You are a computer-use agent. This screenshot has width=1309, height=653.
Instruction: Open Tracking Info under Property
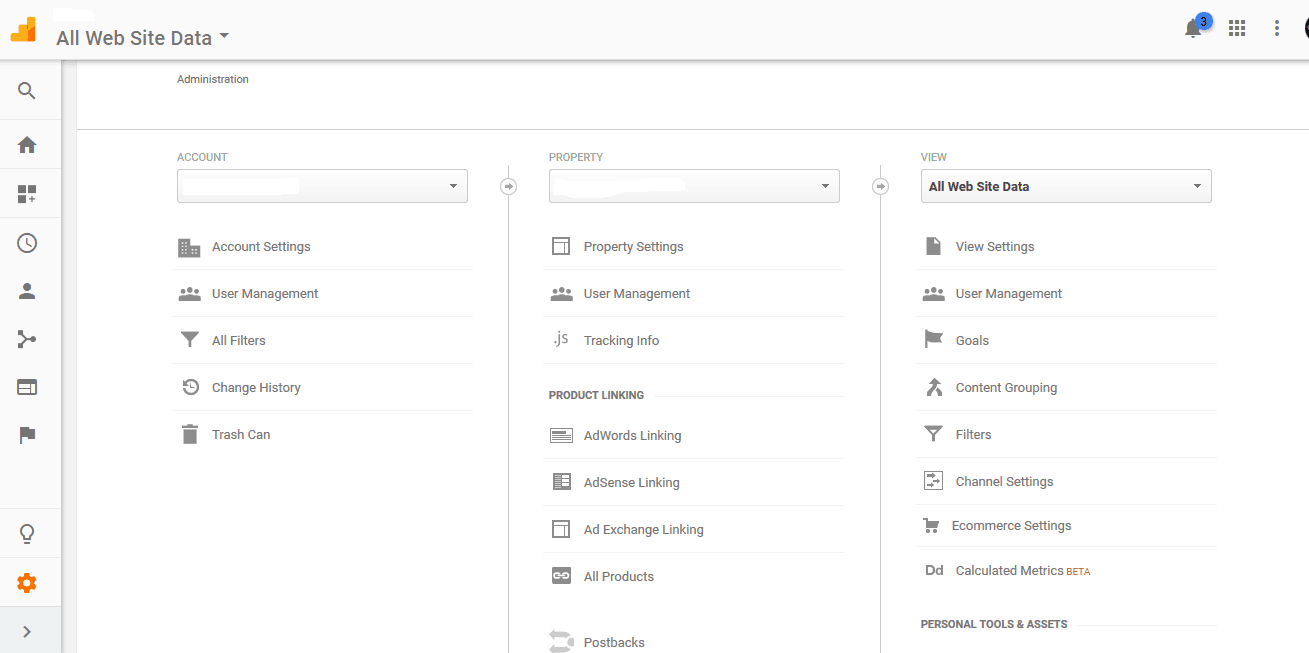[x=621, y=340]
